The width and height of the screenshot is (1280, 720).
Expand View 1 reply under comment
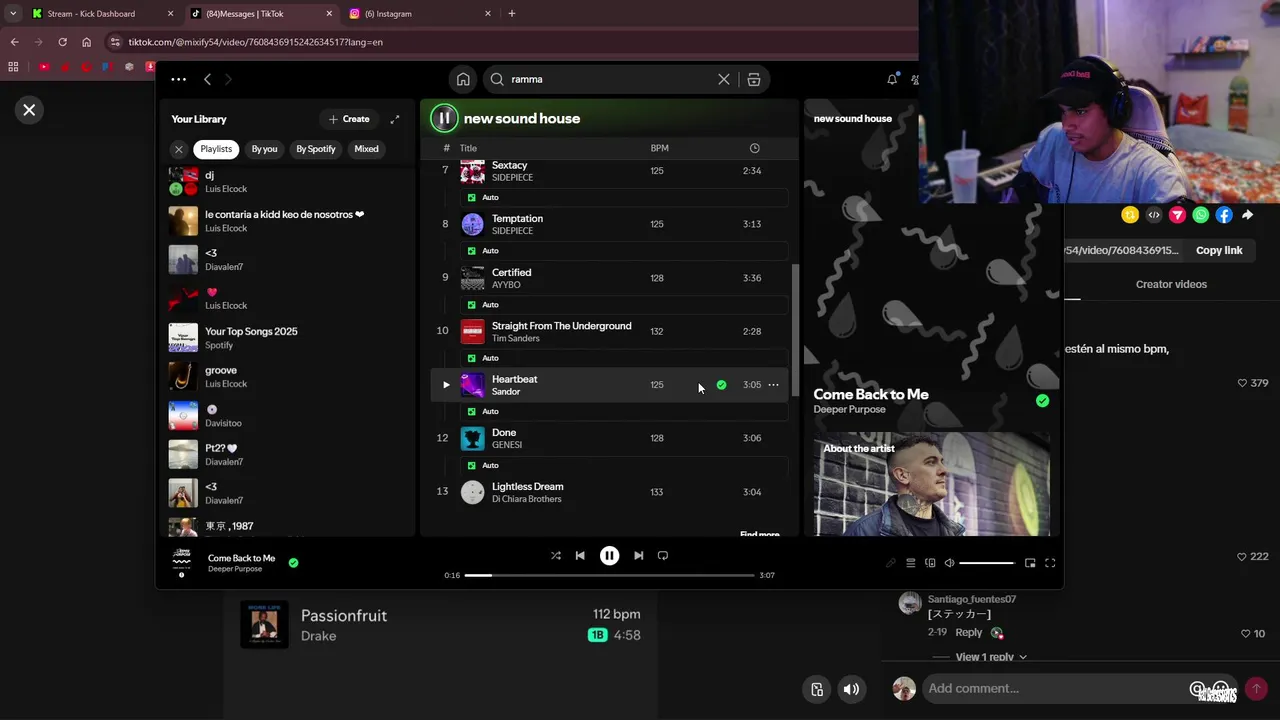click(x=990, y=657)
